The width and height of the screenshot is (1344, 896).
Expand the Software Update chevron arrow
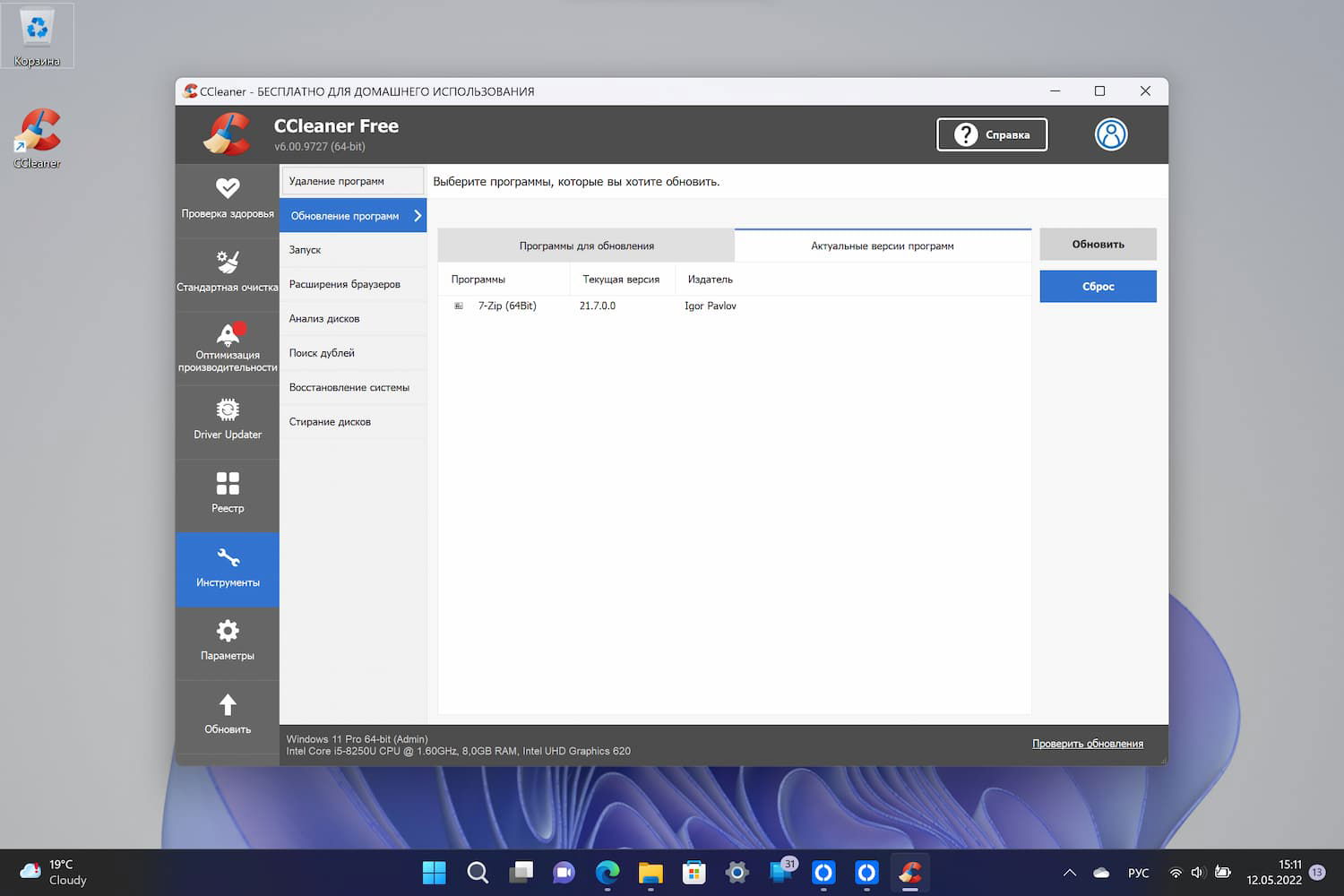point(418,216)
